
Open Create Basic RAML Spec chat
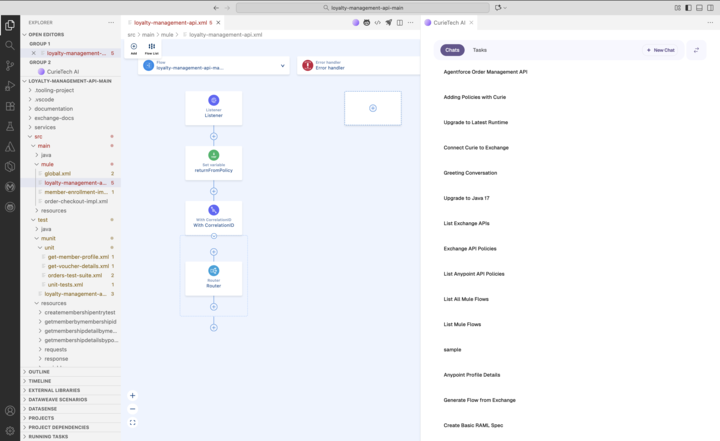click(x=473, y=425)
